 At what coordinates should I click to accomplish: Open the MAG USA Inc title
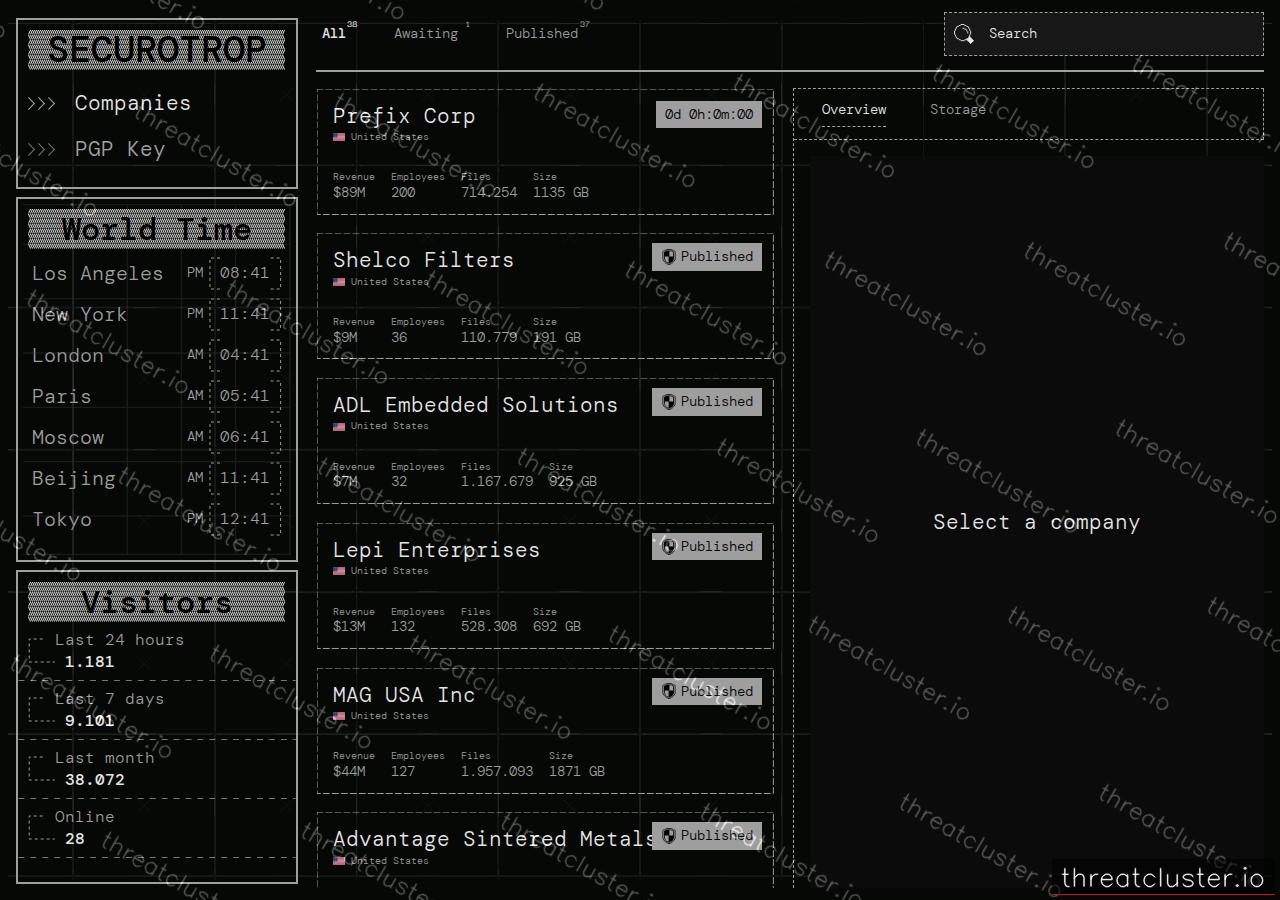click(x=404, y=695)
